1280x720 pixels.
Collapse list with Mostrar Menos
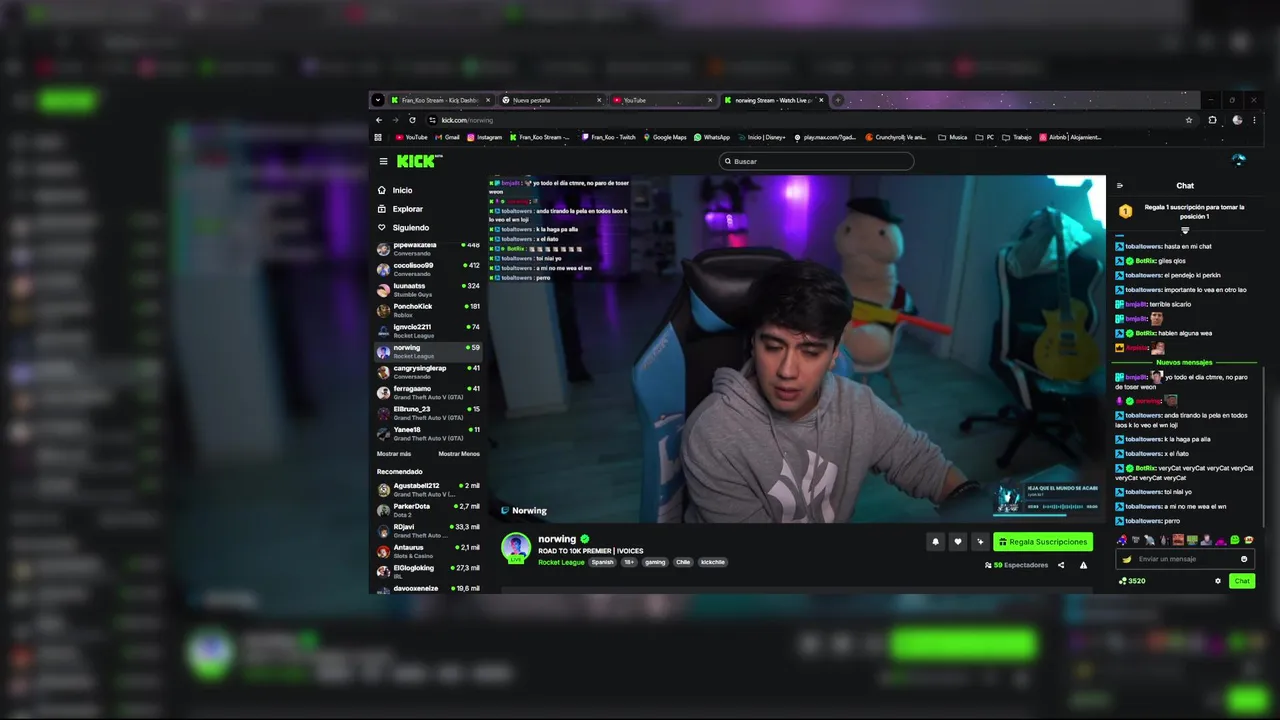coord(459,454)
